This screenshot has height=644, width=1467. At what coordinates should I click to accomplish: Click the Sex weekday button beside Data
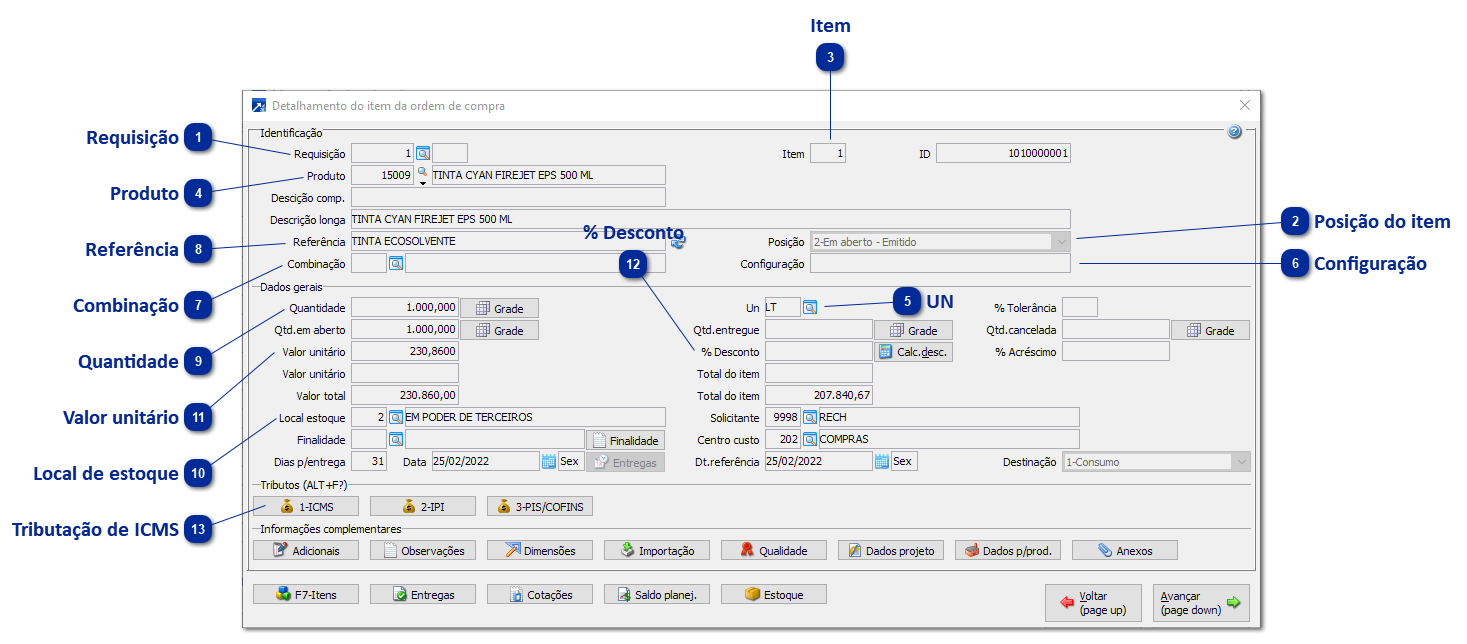pos(570,462)
